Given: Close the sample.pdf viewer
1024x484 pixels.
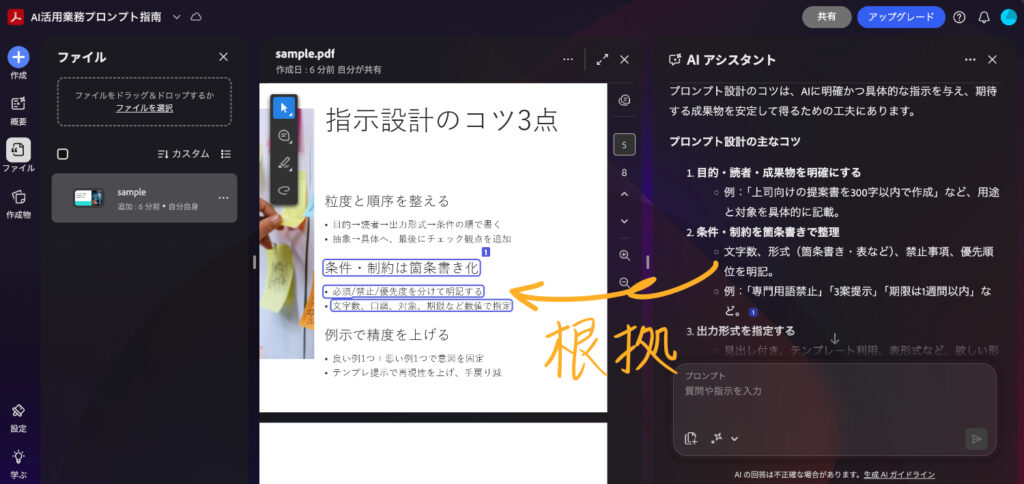Looking at the screenshot, I should [624, 59].
